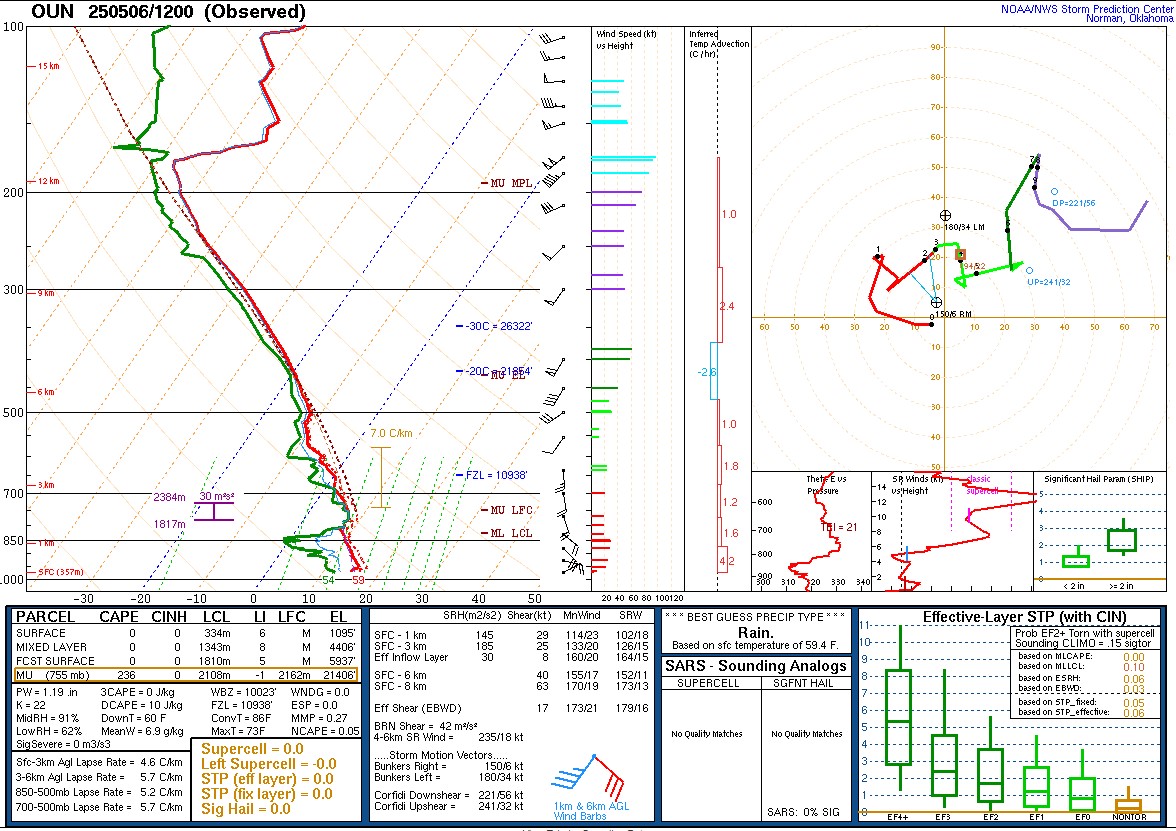This screenshot has height=831, width=1176.
Task: Select the MIXED LAYER parcel row
Action: (x=185, y=647)
